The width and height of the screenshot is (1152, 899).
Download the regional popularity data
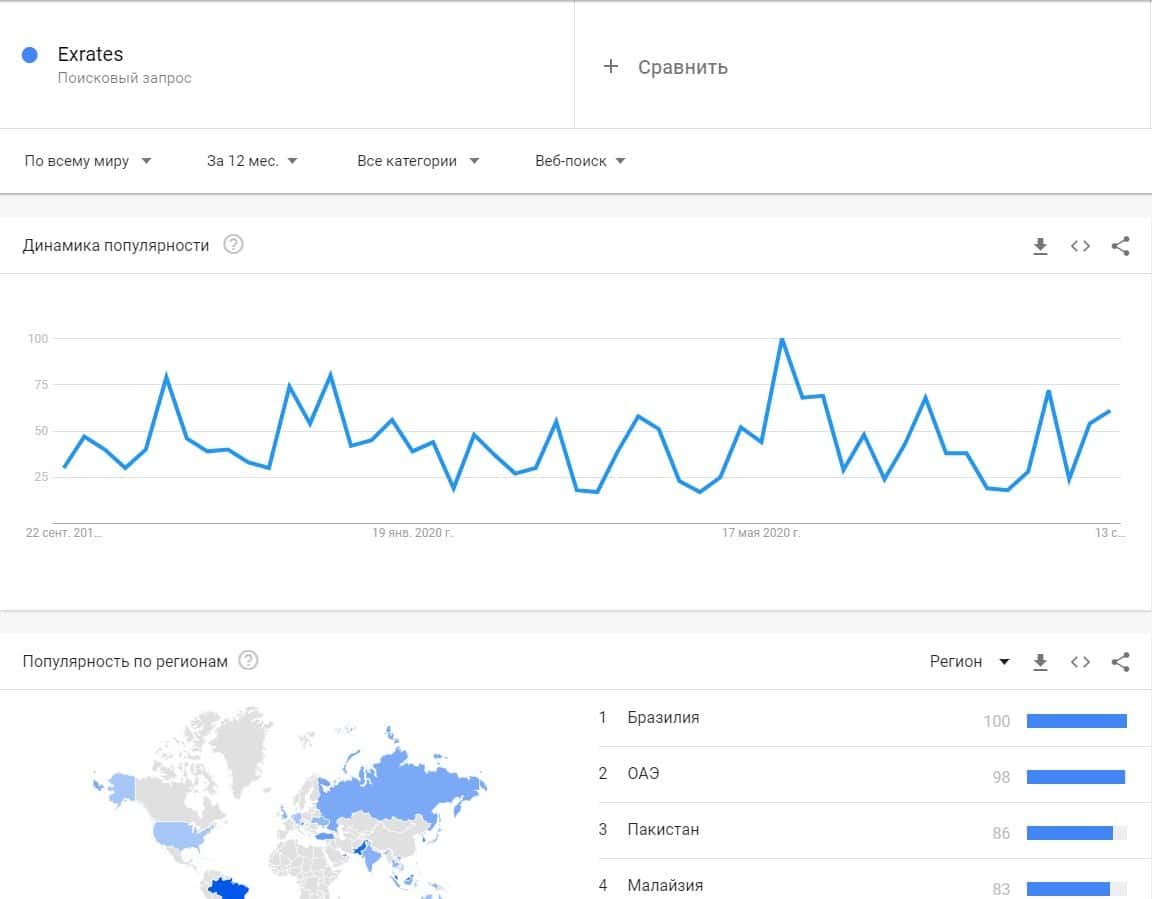click(1040, 662)
